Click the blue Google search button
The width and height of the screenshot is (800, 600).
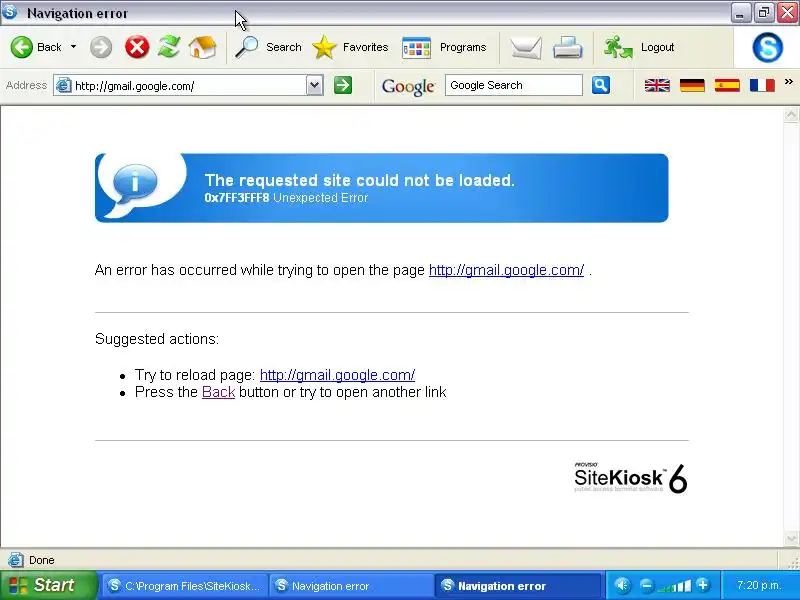click(601, 85)
